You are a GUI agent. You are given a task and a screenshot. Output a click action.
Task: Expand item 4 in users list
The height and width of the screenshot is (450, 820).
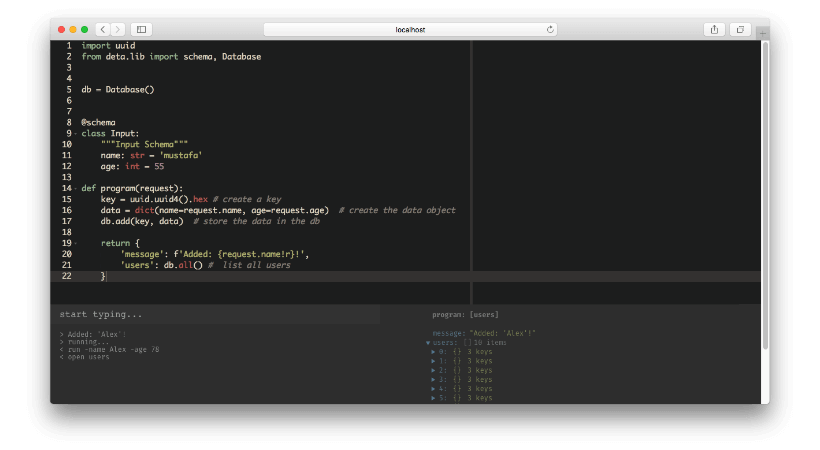click(433, 389)
